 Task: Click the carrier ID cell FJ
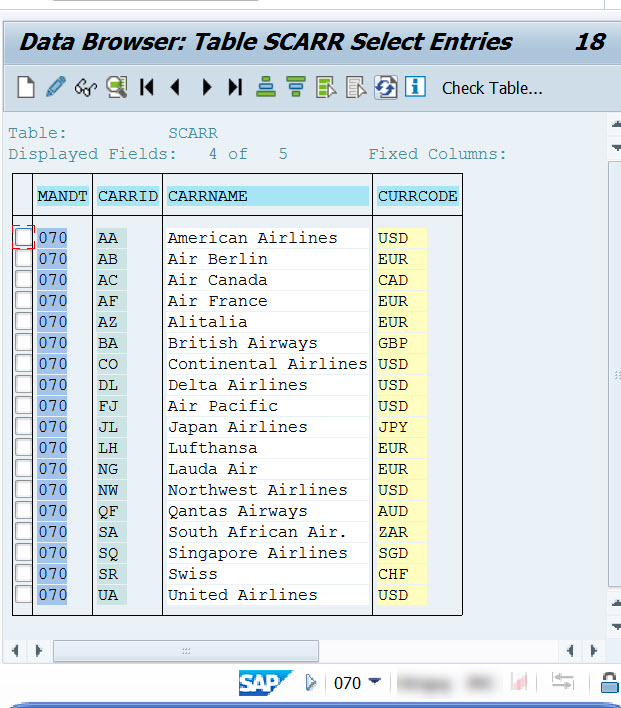[x=112, y=406]
